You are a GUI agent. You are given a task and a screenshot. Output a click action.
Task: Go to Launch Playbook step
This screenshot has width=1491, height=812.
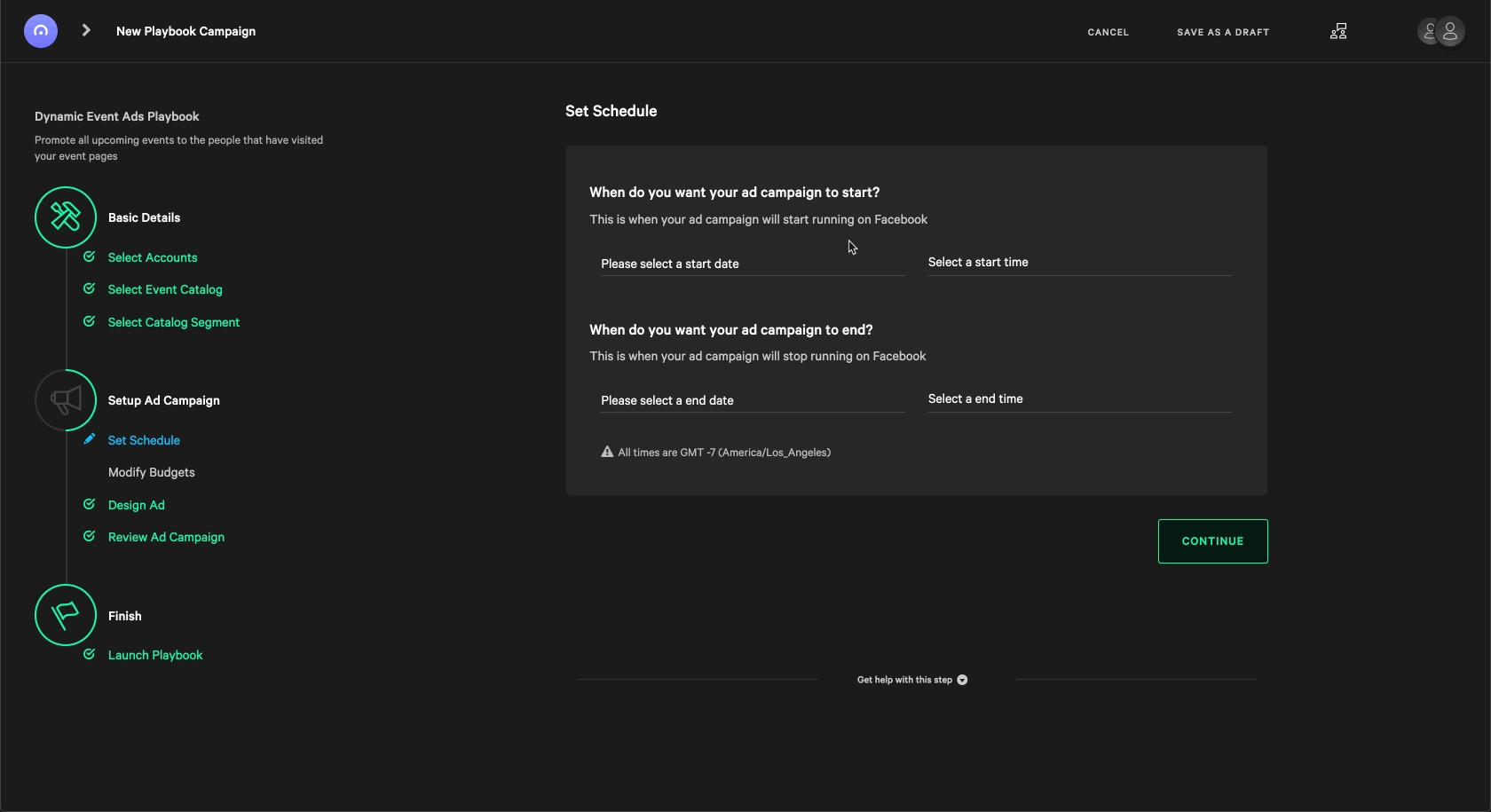(155, 655)
